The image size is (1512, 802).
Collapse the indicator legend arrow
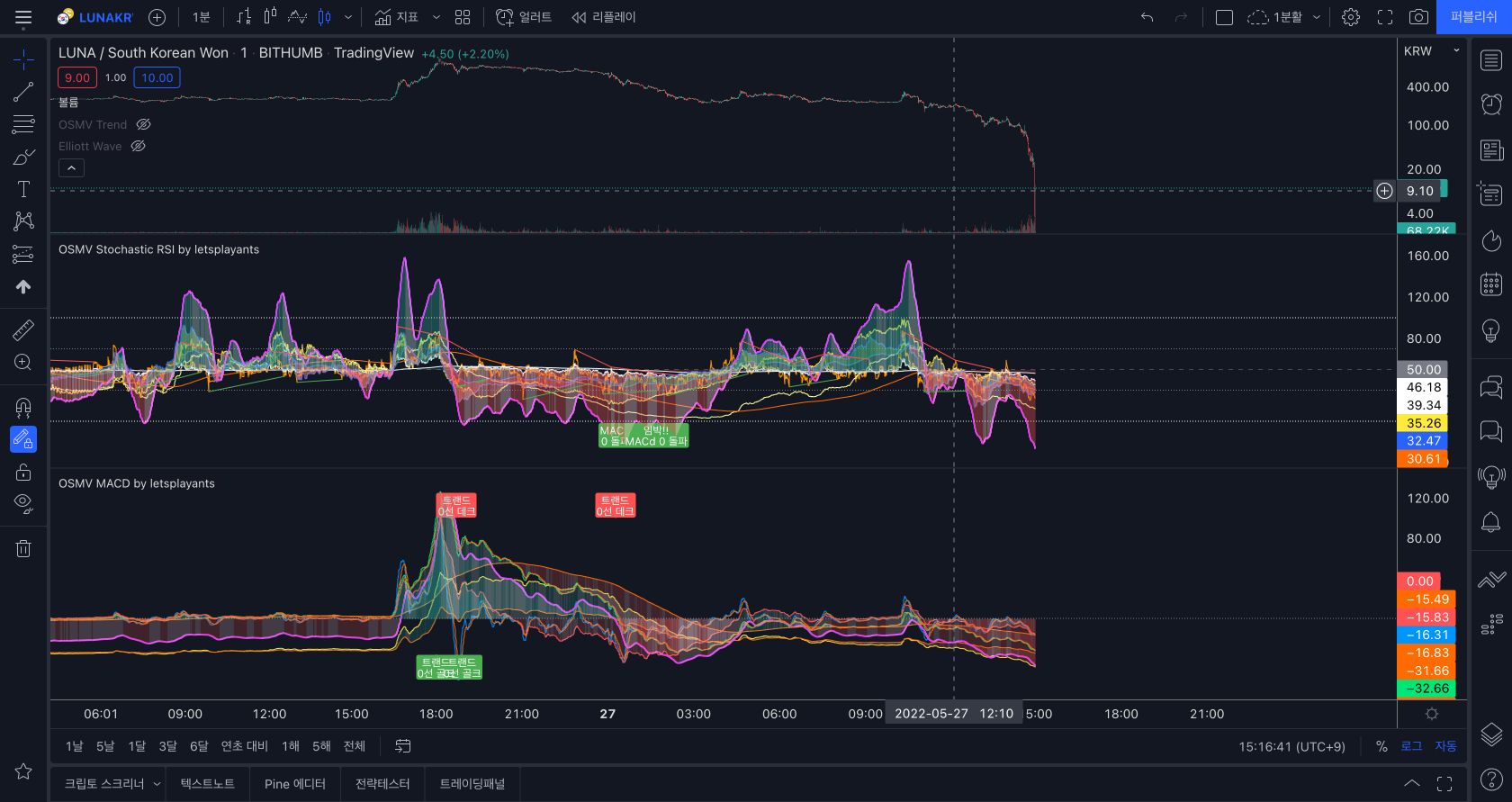point(71,167)
